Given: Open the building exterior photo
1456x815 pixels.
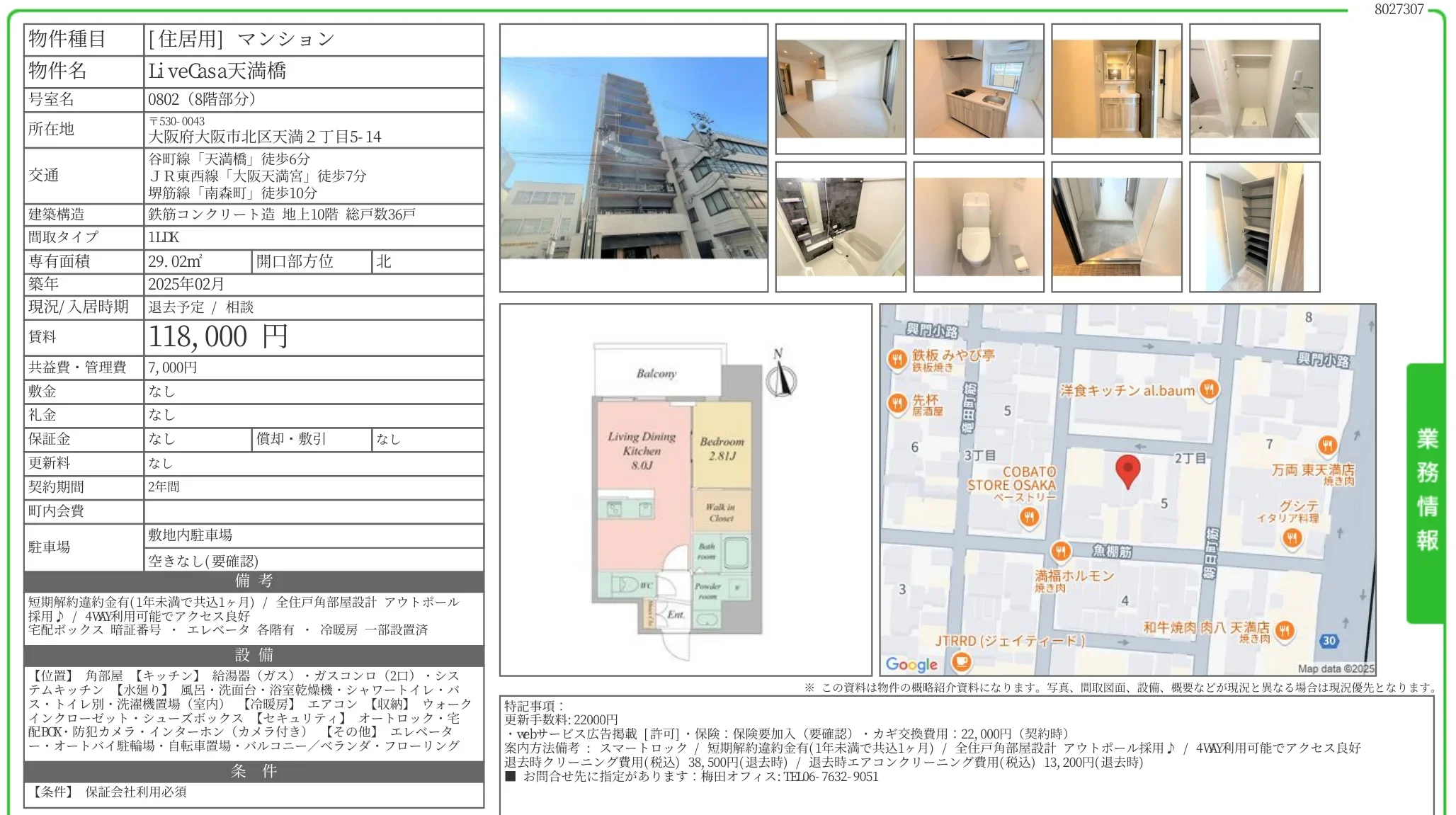Looking at the screenshot, I should click(x=634, y=159).
